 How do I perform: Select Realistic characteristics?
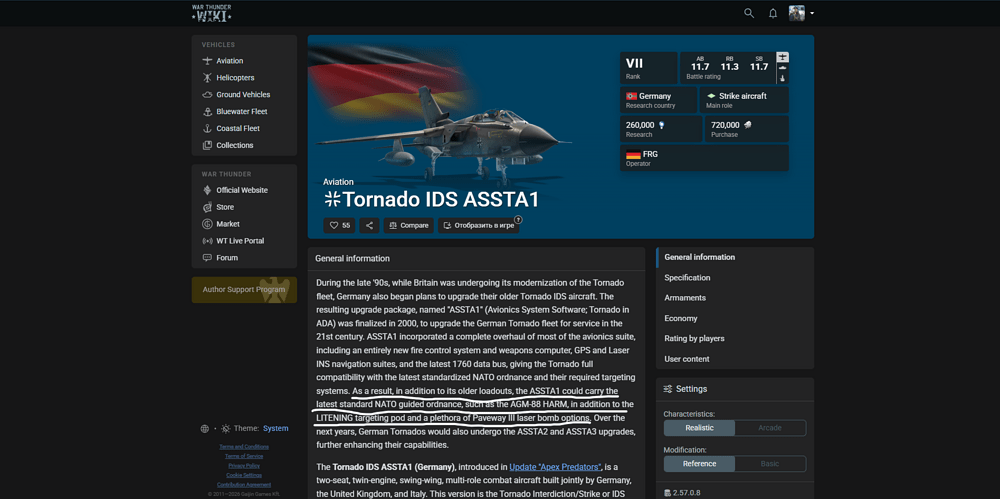(x=700, y=428)
